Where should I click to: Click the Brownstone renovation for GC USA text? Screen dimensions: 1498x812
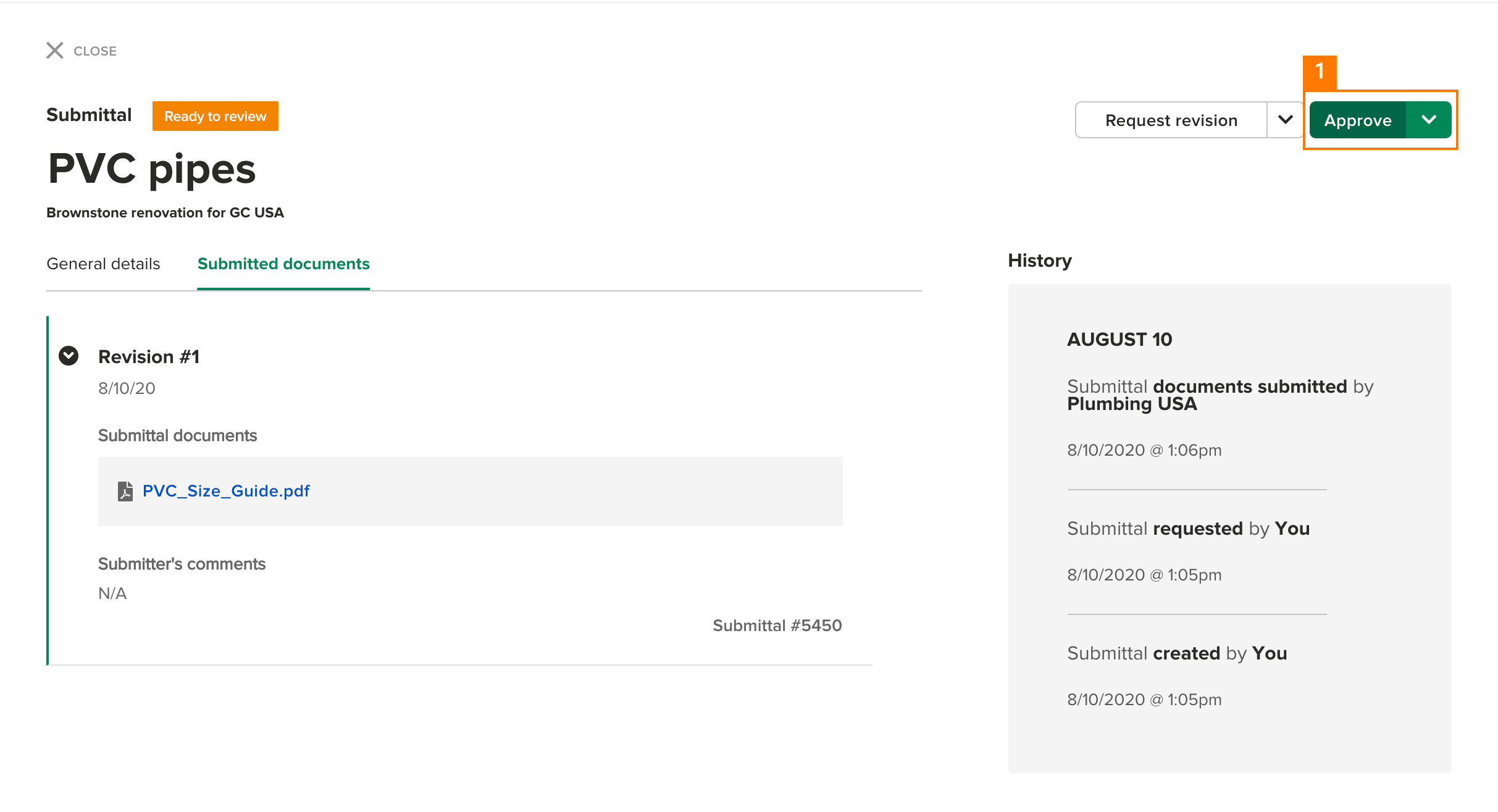click(x=165, y=212)
